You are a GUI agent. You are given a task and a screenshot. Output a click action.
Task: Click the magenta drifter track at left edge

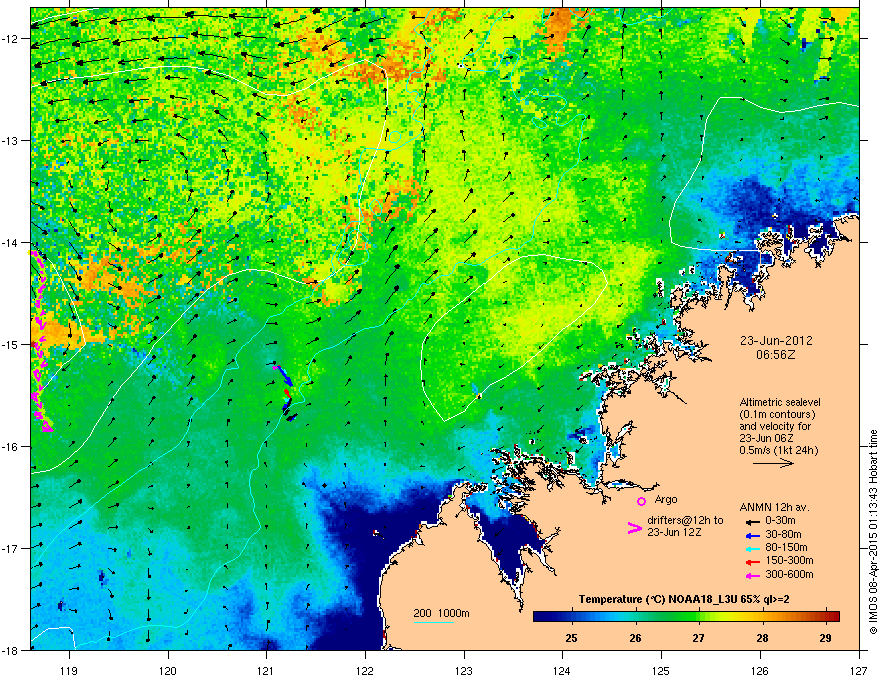[40, 341]
